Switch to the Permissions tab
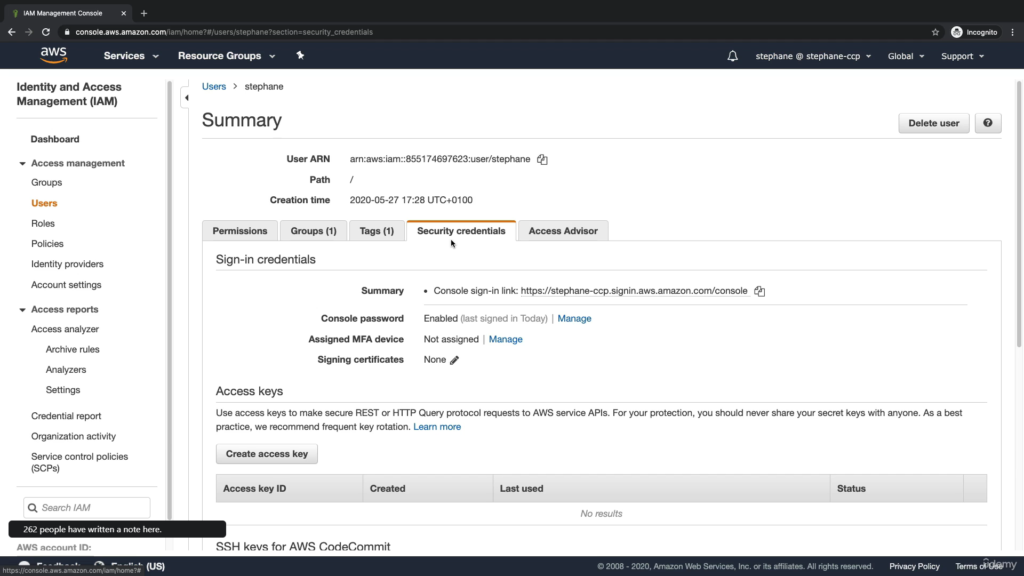This screenshot has height=576, width=1024. (240, 231)
